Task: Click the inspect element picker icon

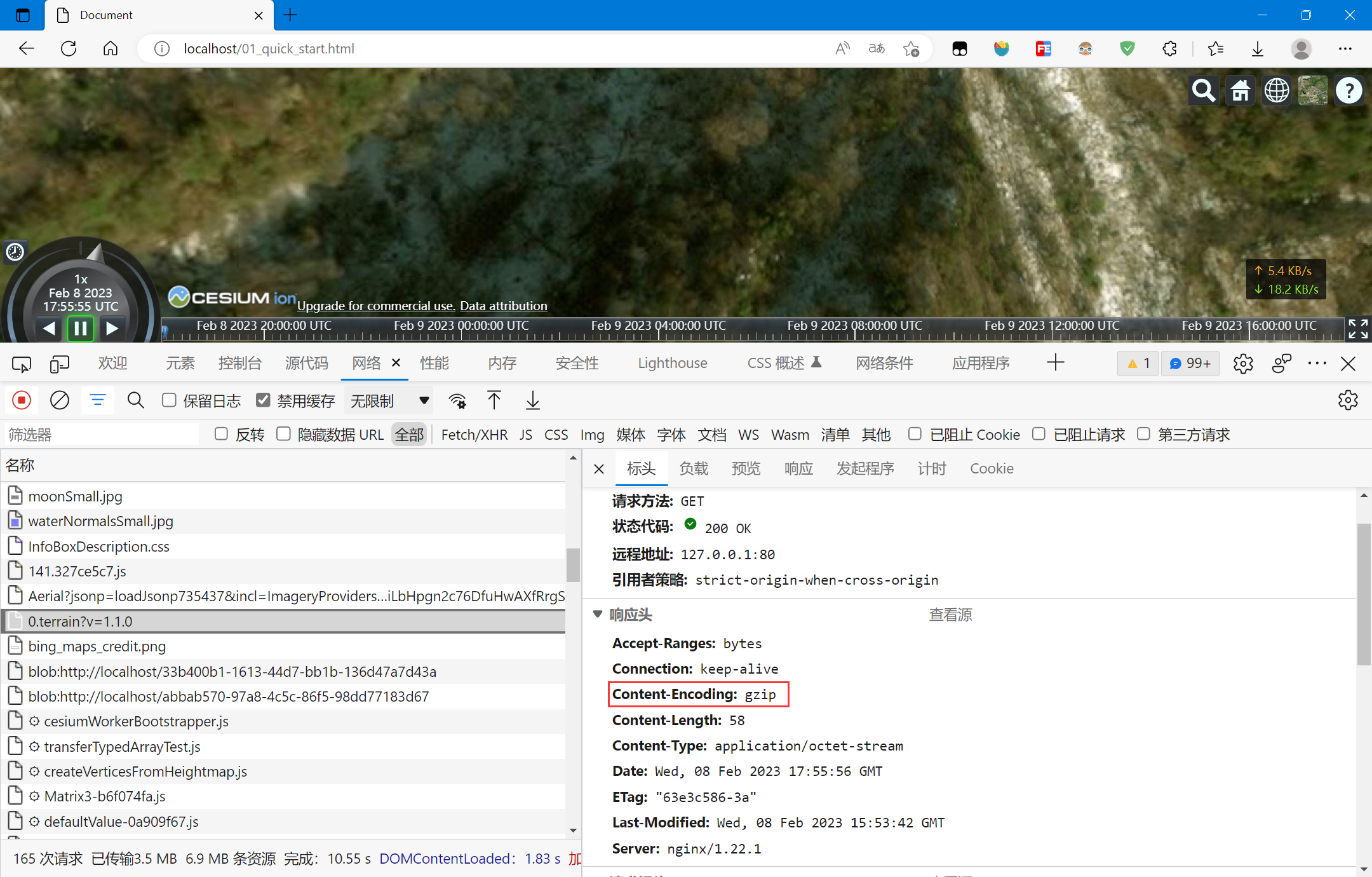Action: click(x=22, y=364)
